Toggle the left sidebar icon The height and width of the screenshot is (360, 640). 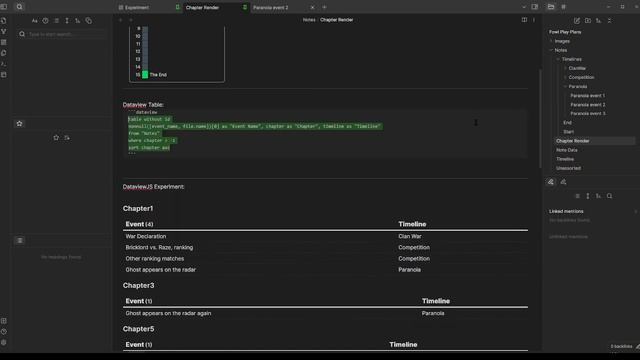pos(4,7)
